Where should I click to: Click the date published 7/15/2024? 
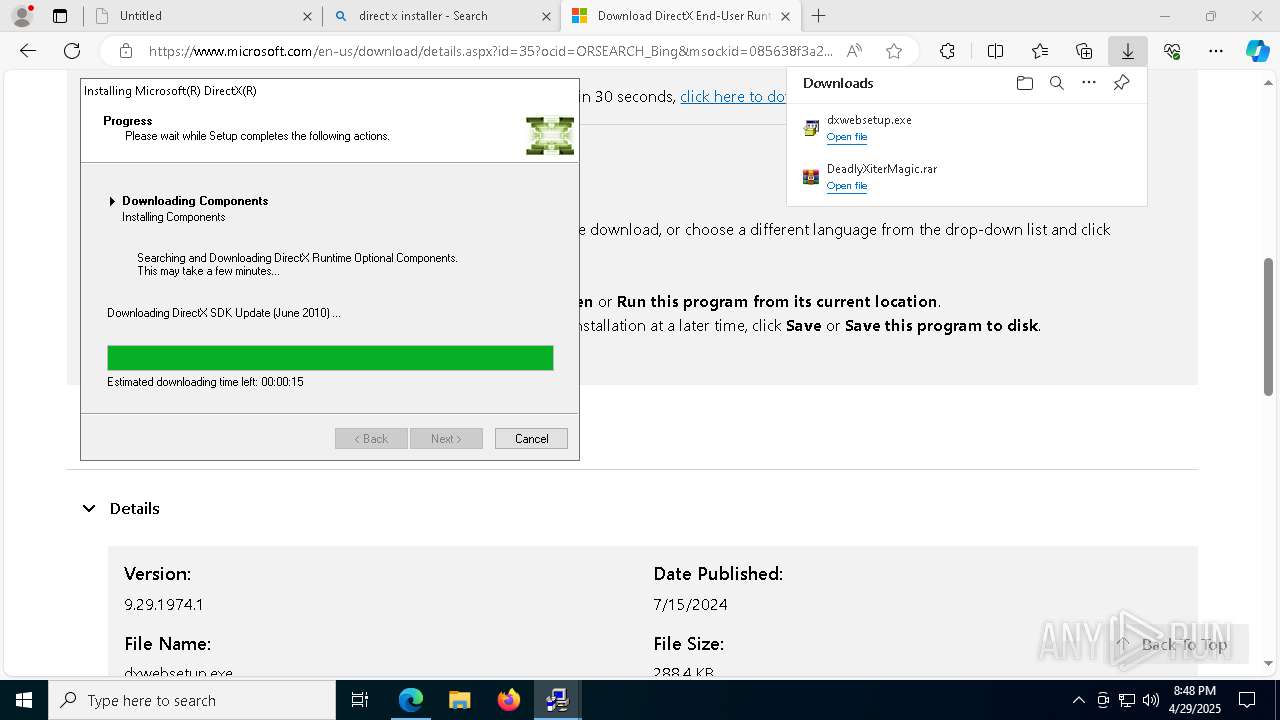pyautogui.click(x=691, y=604)
